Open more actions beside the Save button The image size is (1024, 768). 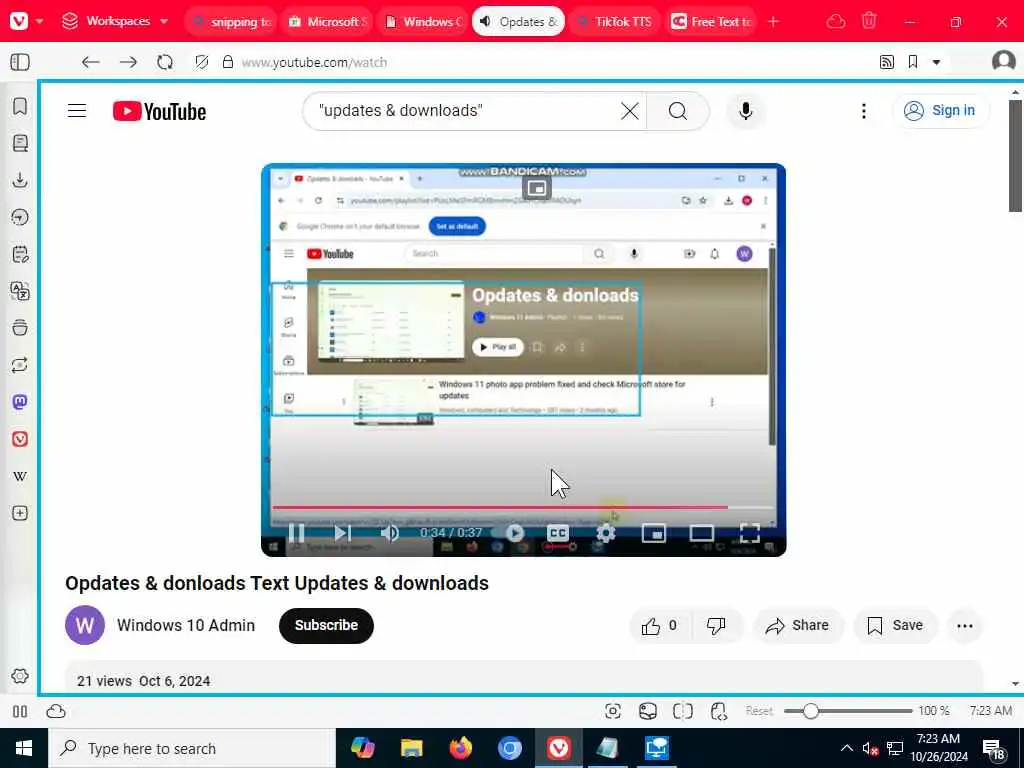point(965,626)
